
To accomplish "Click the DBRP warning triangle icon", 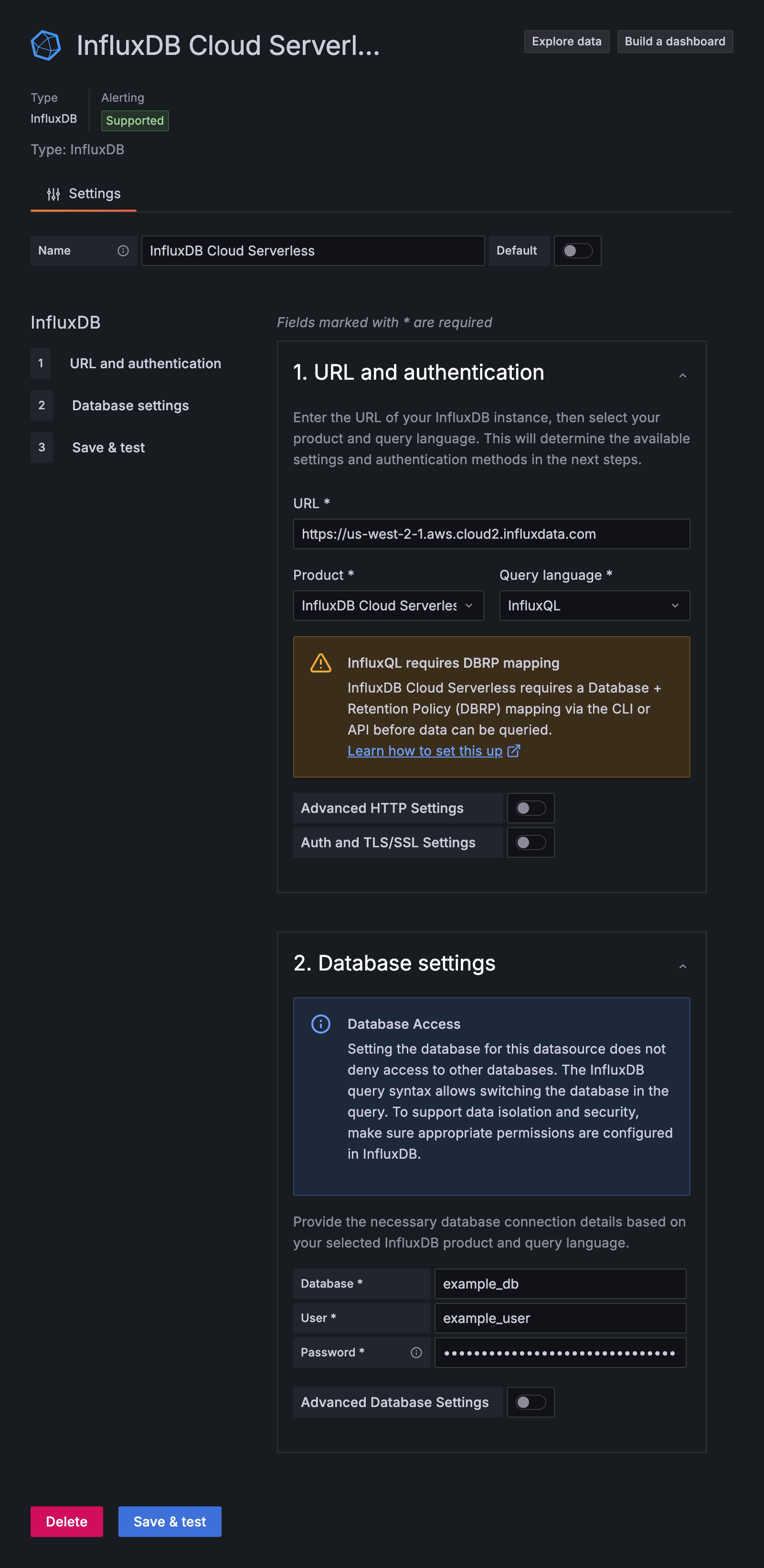I will (x=321, y=663).
